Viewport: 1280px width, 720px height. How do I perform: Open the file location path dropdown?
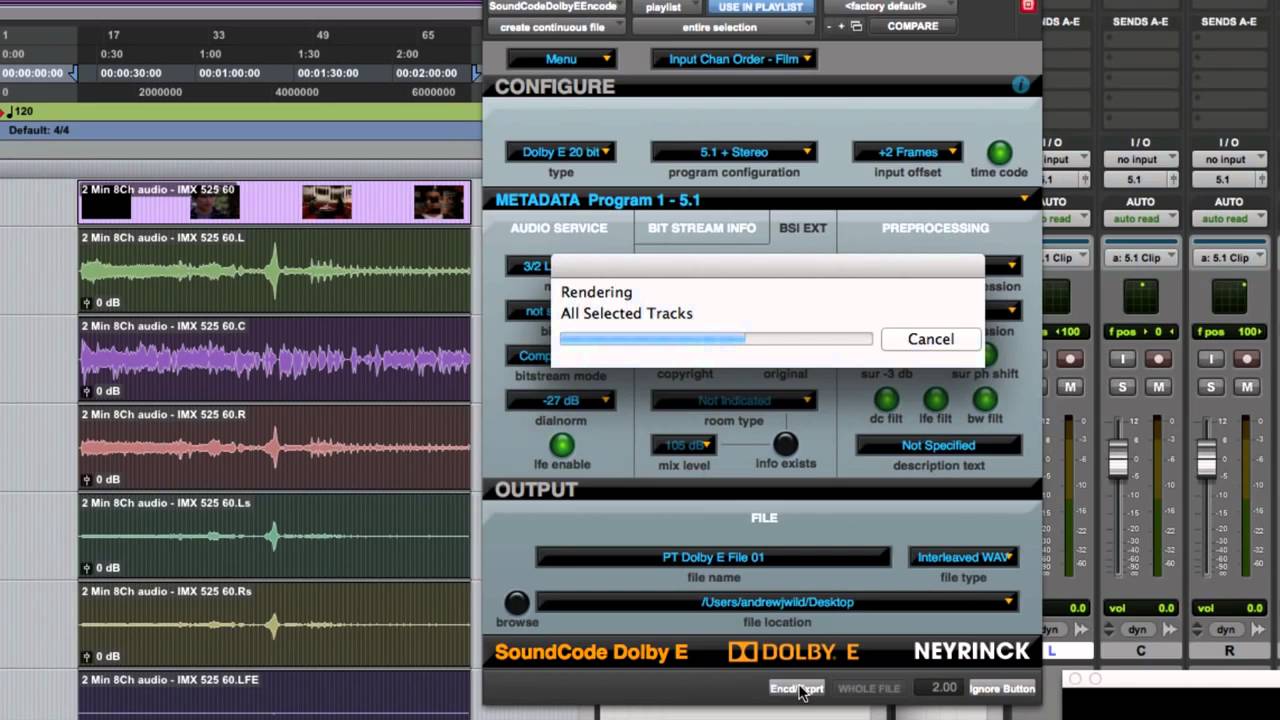777,602
